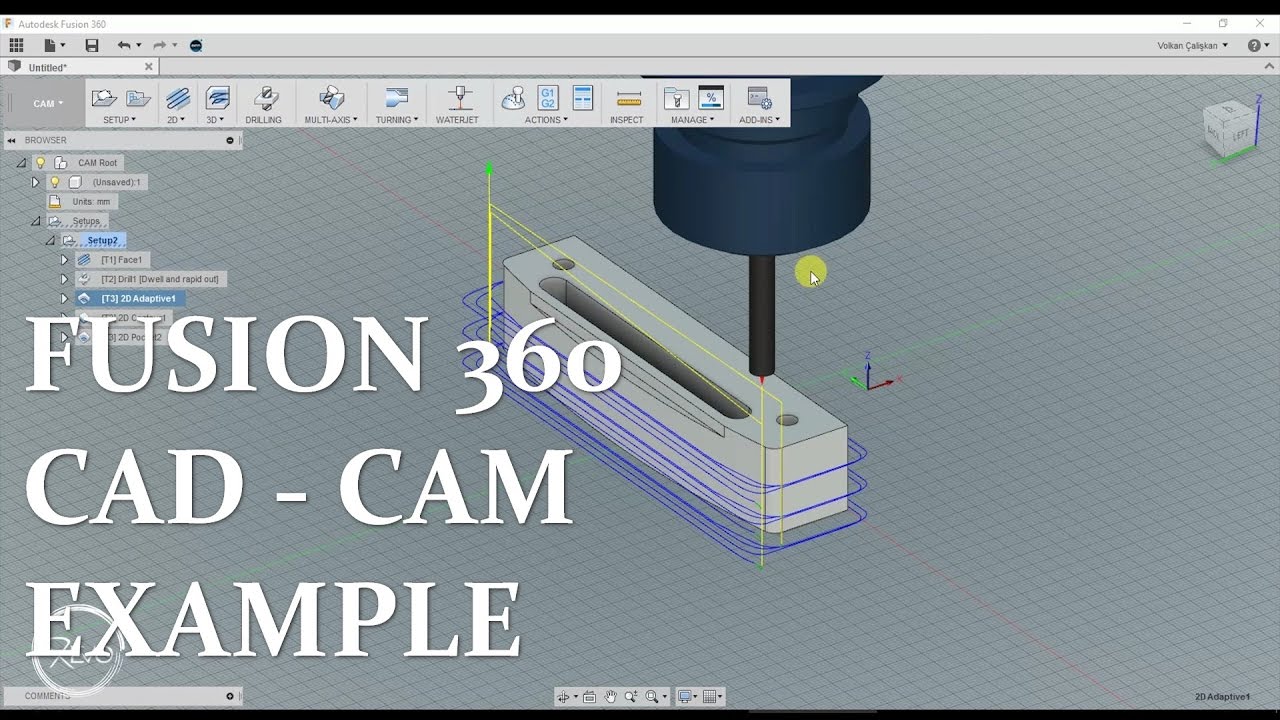Image resolution: width=1280 pixels, height=720 pixels.
Task: Select the Pan hand tool
Action: [x=610, y=697]
